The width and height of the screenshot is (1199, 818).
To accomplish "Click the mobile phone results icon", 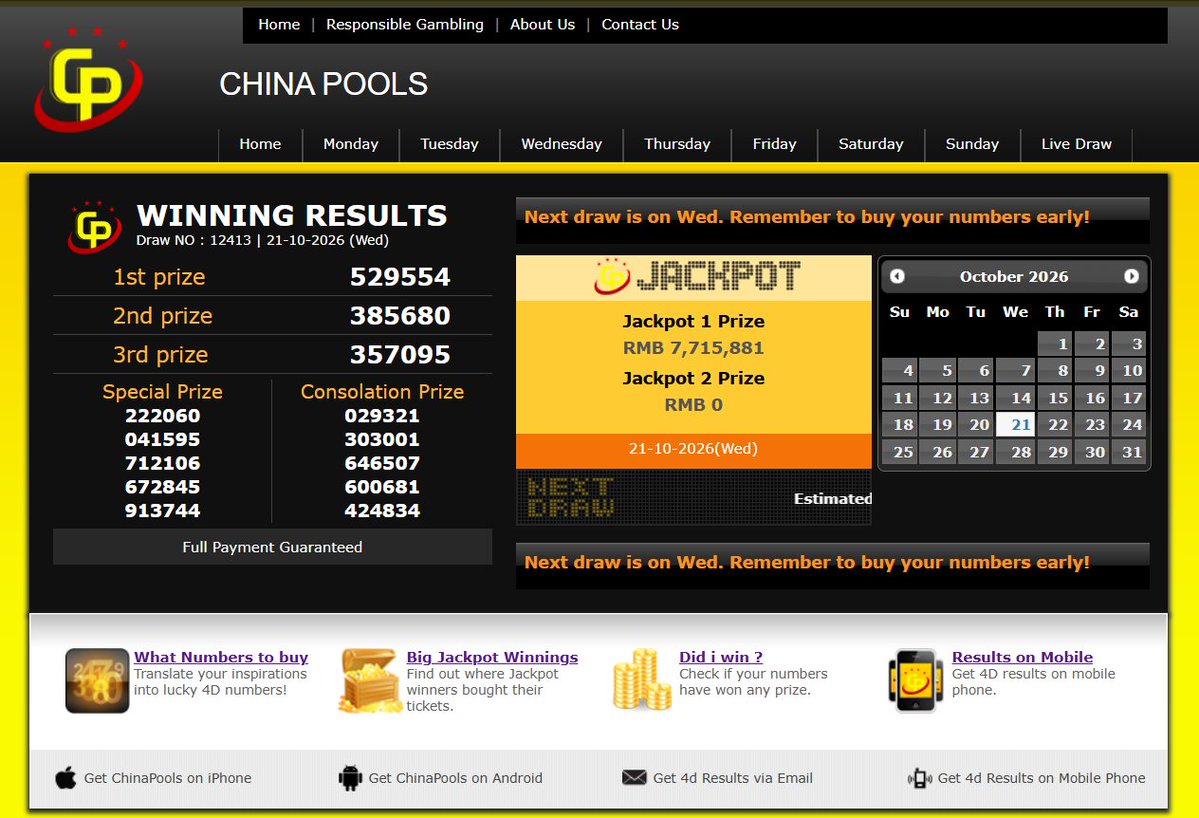I will 915,680.
